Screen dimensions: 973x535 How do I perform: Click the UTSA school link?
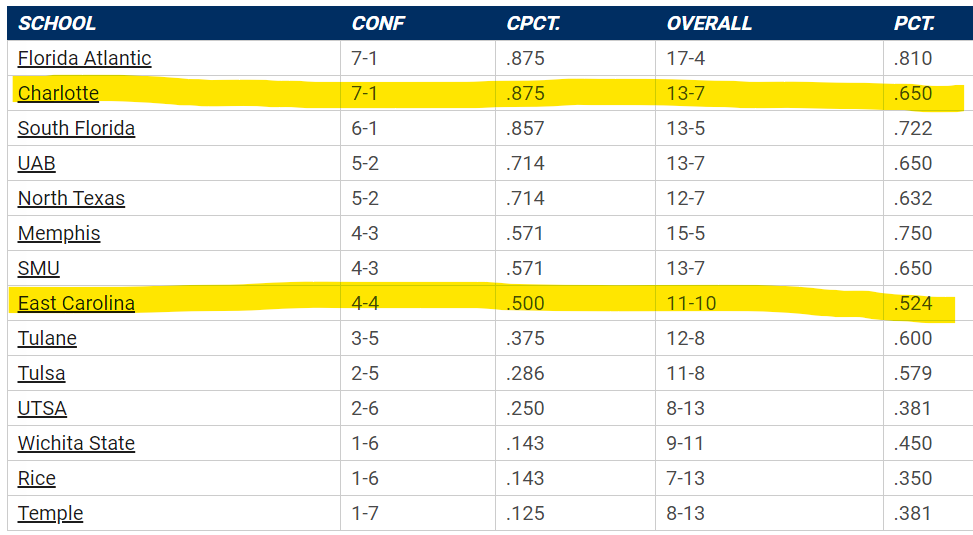point(42,408)
